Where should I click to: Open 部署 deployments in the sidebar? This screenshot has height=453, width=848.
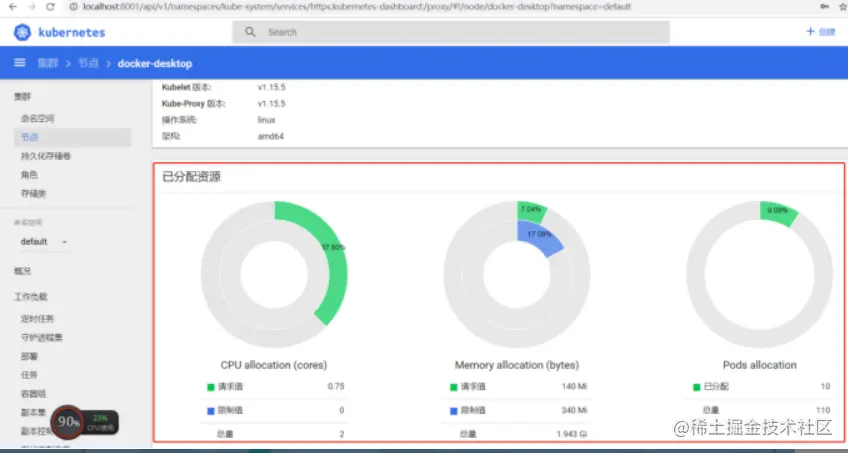29,357
